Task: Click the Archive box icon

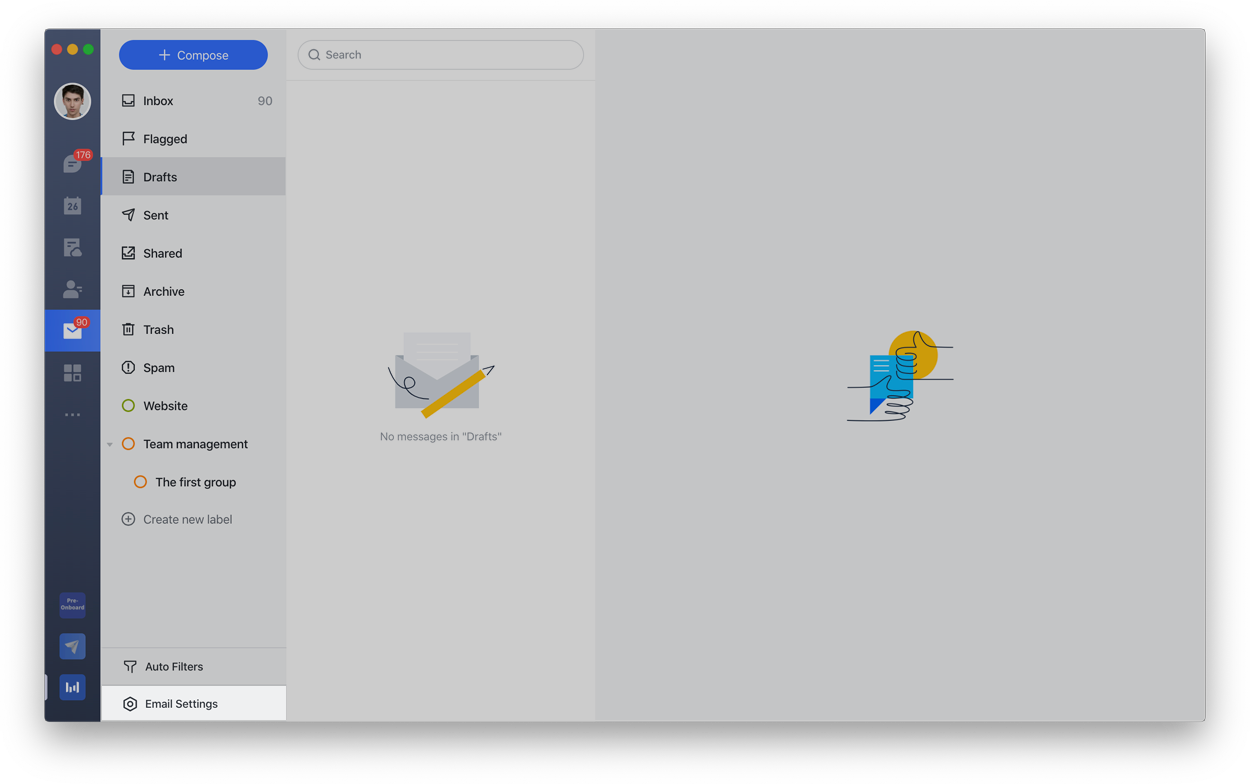Action: [128, 291]
